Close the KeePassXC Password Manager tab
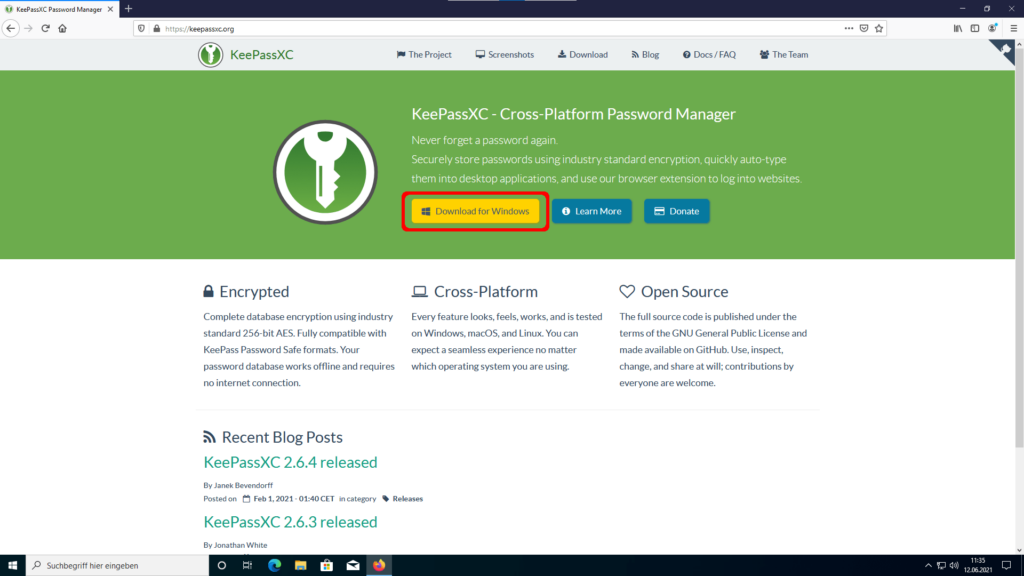Viewport: 1024px width, 576px height. pos(110,9)
